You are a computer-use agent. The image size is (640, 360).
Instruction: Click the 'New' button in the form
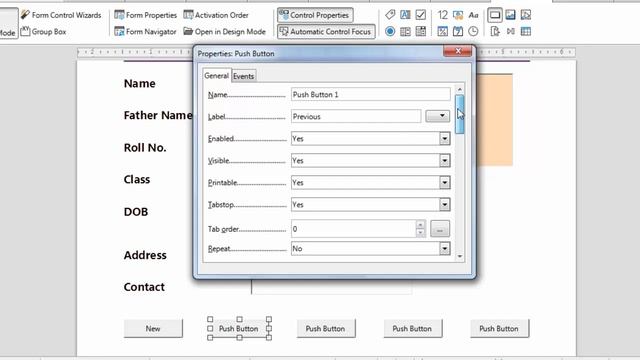[153, 329]
